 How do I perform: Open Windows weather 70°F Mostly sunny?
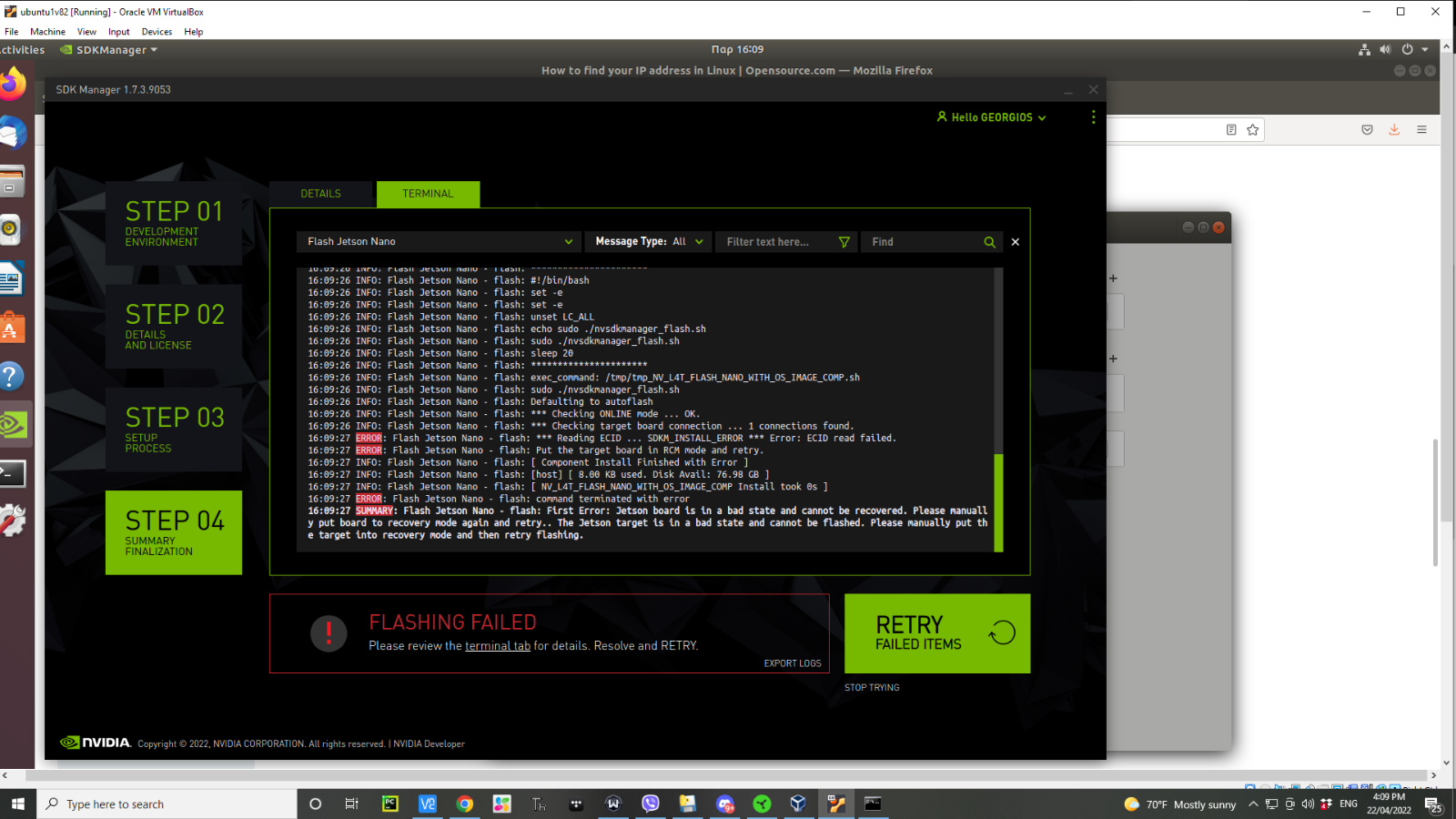1180,804
